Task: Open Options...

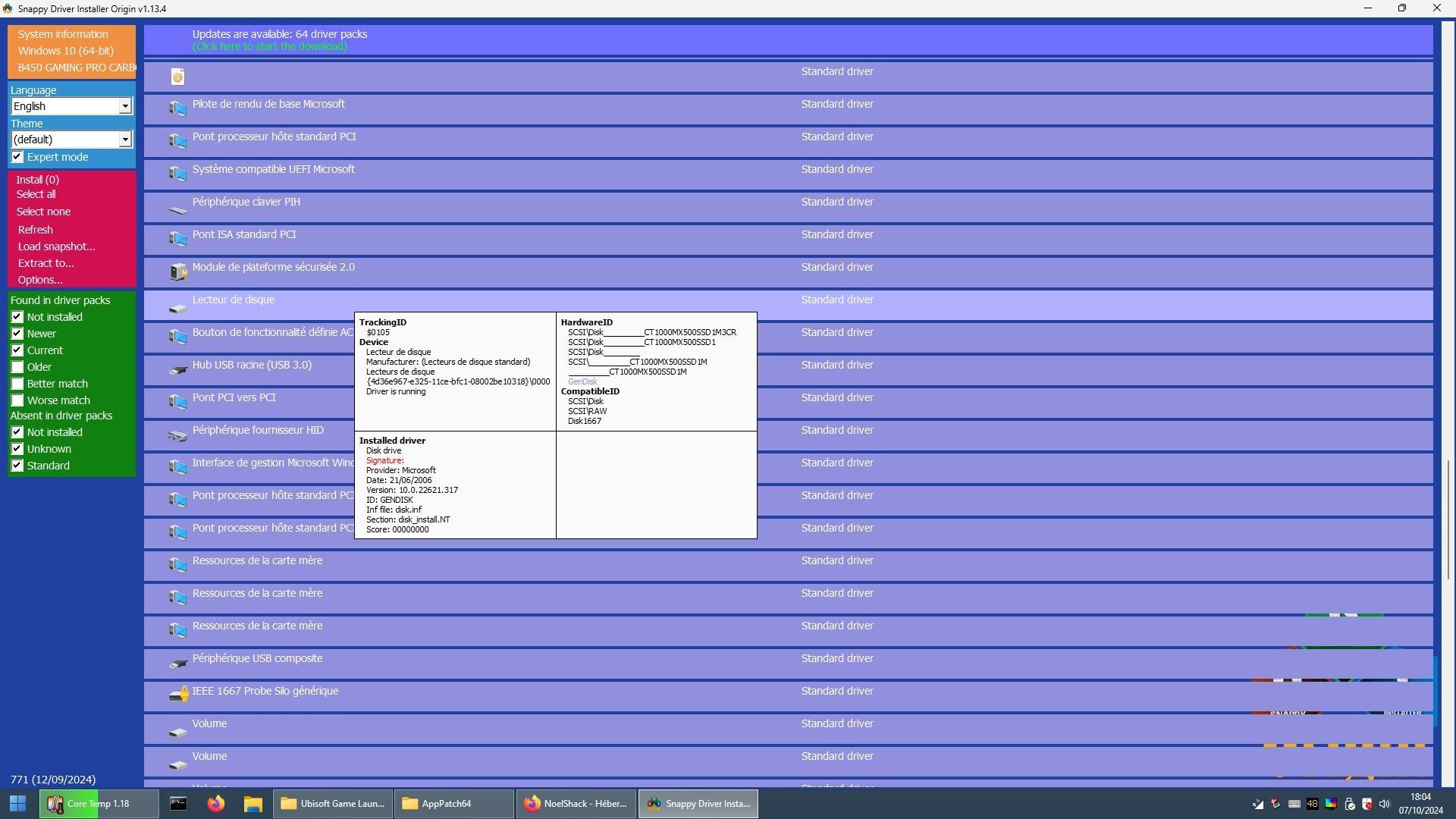Action: tap(40, 280)
